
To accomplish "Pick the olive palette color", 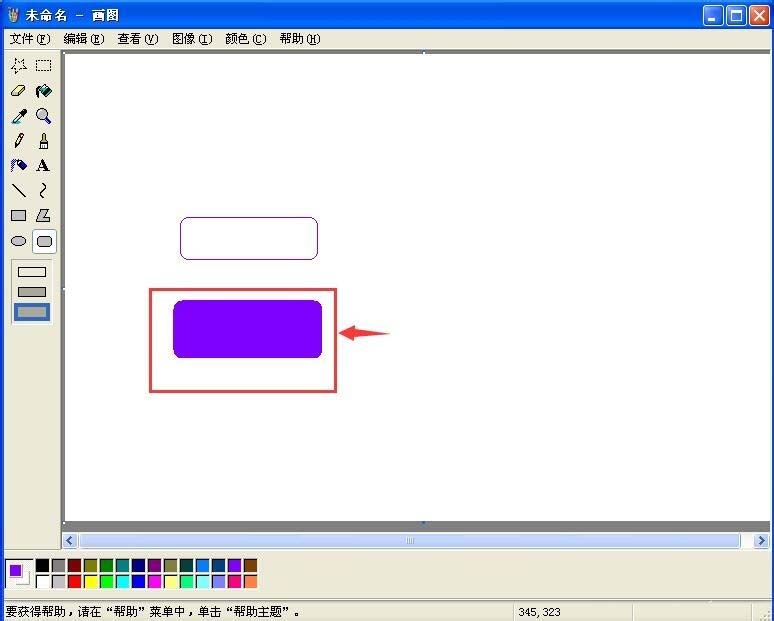I will 91,565.
